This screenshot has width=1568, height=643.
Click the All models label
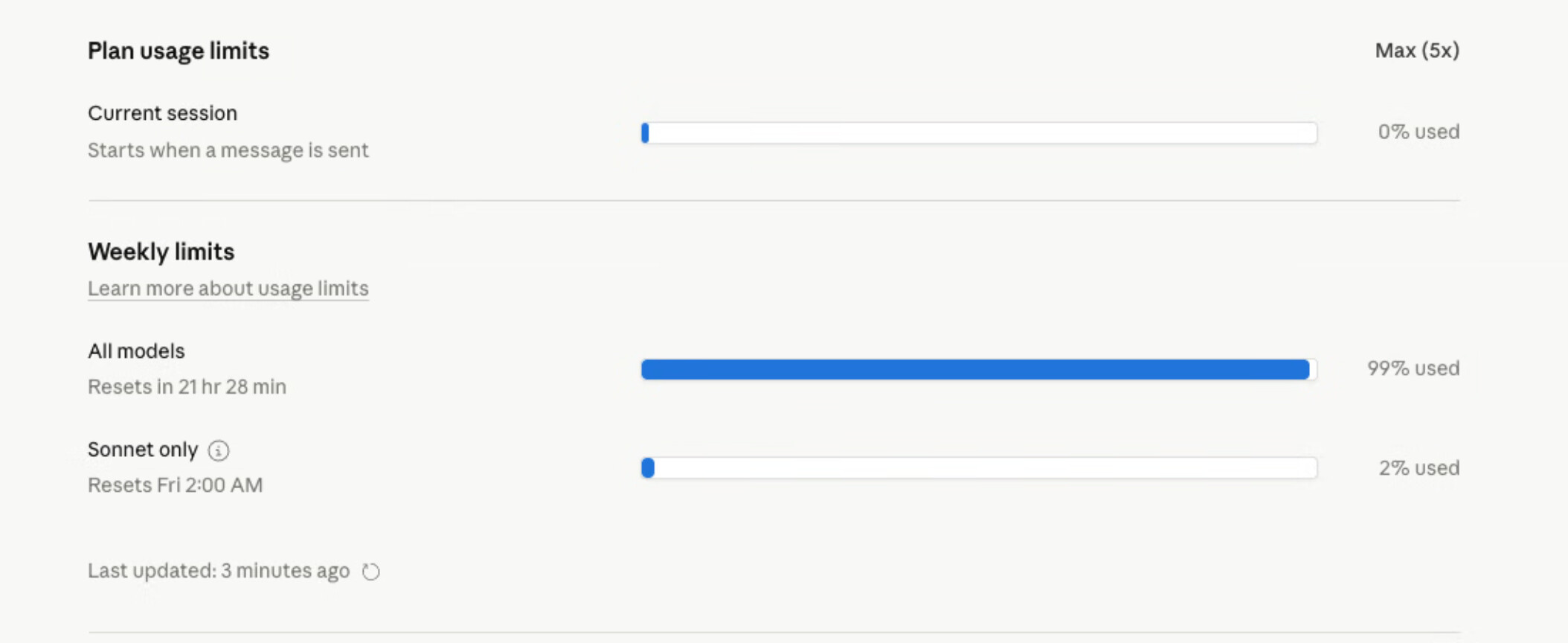(x=136, y=351)
